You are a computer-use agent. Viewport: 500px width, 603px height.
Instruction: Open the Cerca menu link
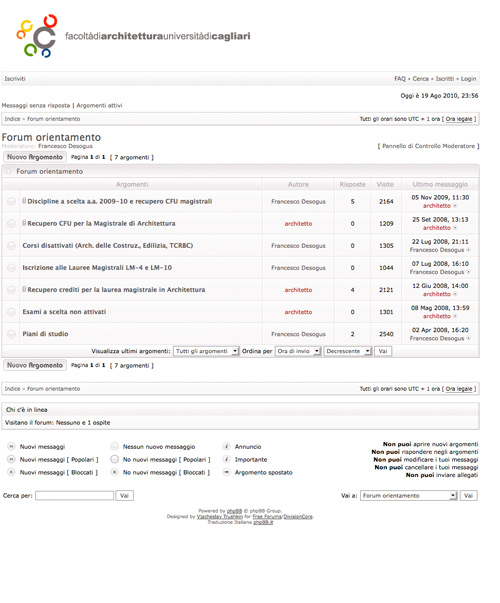pos(420,78)
